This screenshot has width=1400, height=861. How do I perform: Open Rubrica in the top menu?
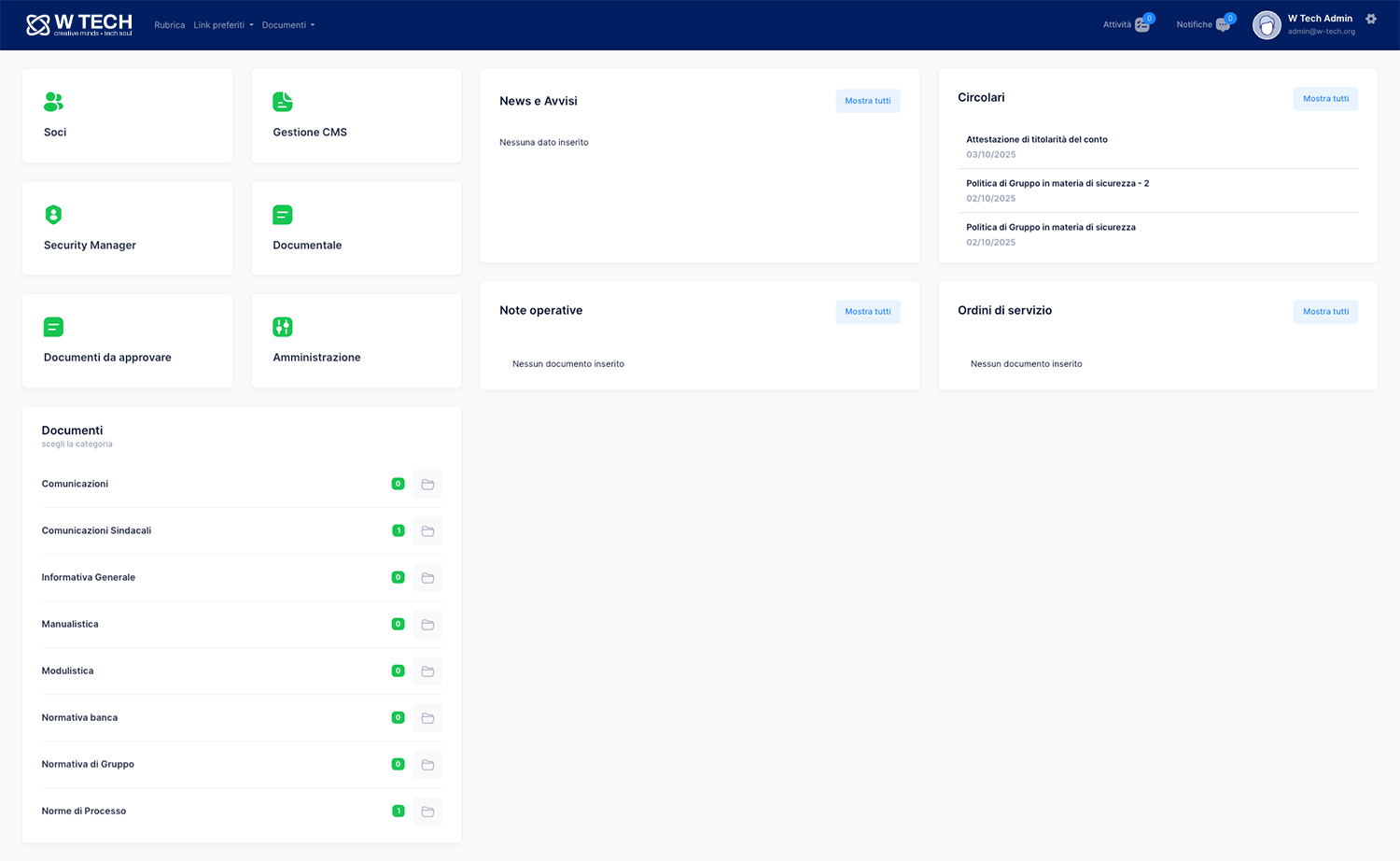169,25
